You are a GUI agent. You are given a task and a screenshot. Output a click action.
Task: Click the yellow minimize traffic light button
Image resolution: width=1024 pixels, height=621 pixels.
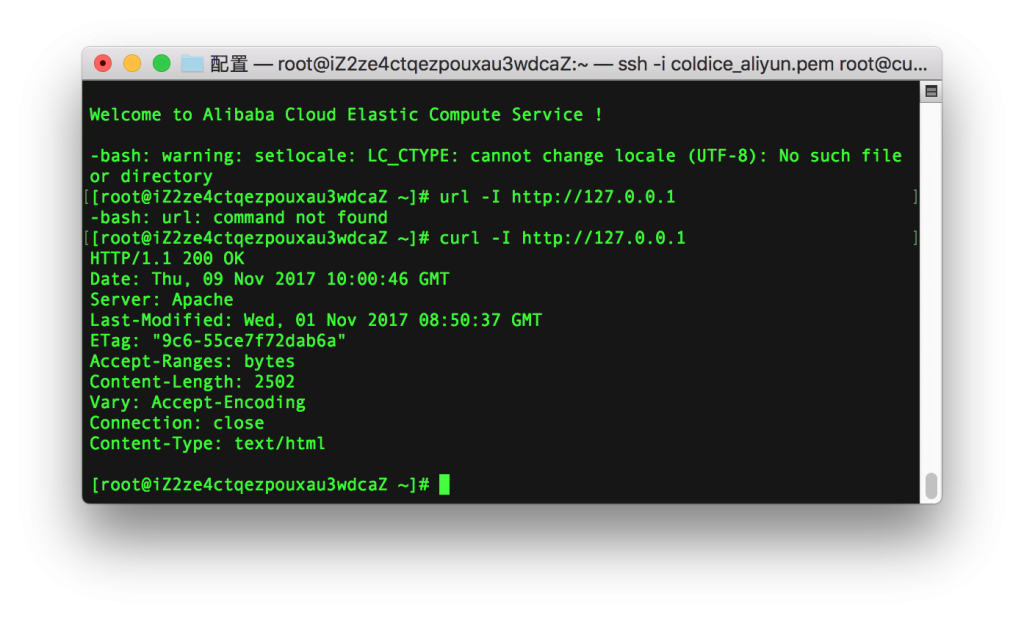(132, 62)
